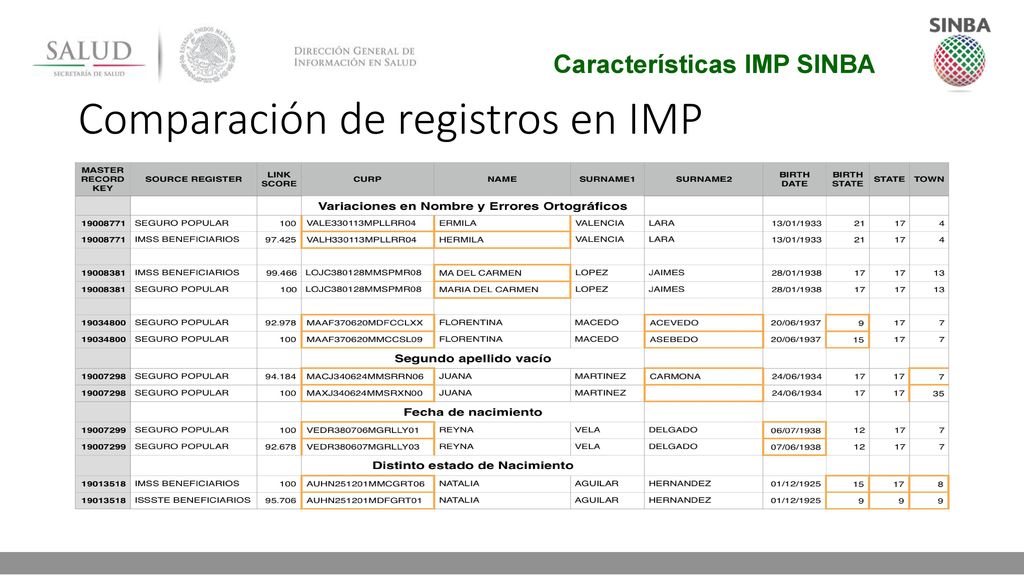Screen dimensions: 1024x576
Task: Click the BIRTH DATE column header
Action: click(x=794, y=179)
